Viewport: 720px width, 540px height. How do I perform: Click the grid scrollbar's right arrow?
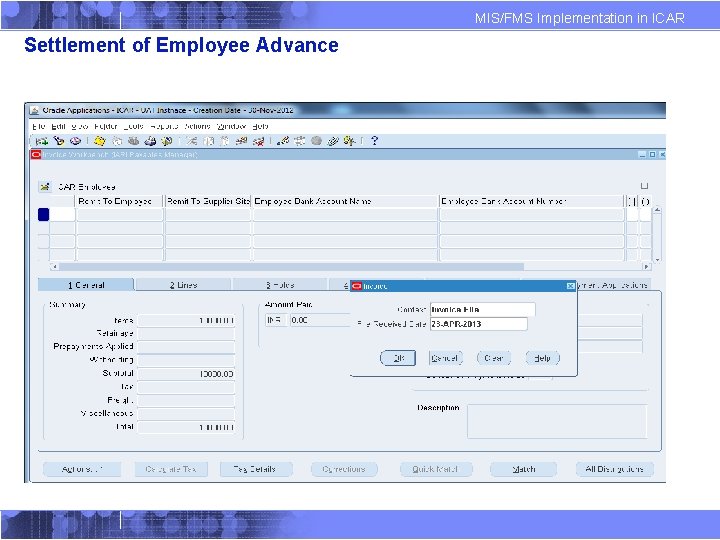click(x=647, y=266)
